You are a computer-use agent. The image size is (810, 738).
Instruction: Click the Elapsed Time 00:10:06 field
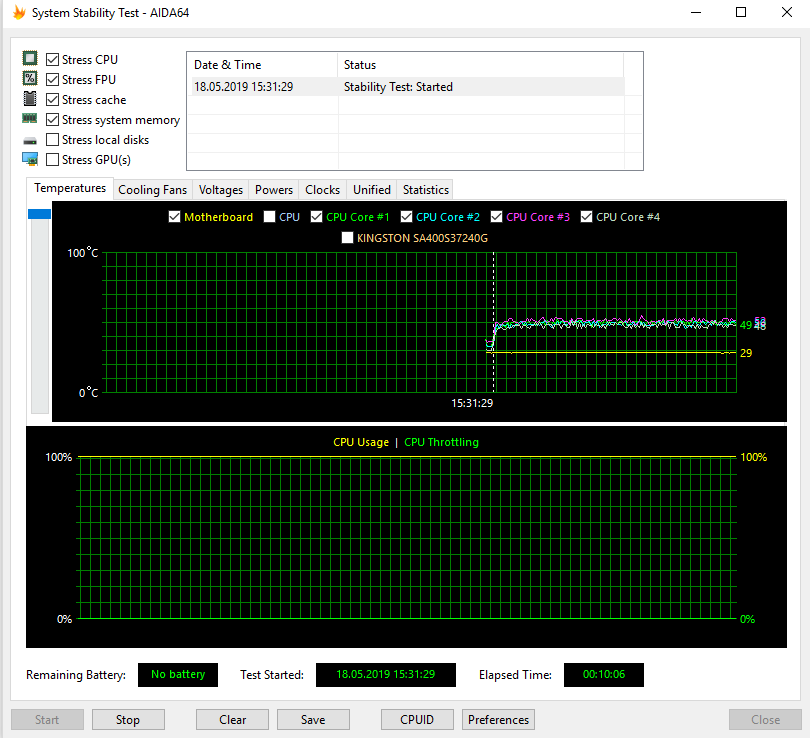[604, 674]
